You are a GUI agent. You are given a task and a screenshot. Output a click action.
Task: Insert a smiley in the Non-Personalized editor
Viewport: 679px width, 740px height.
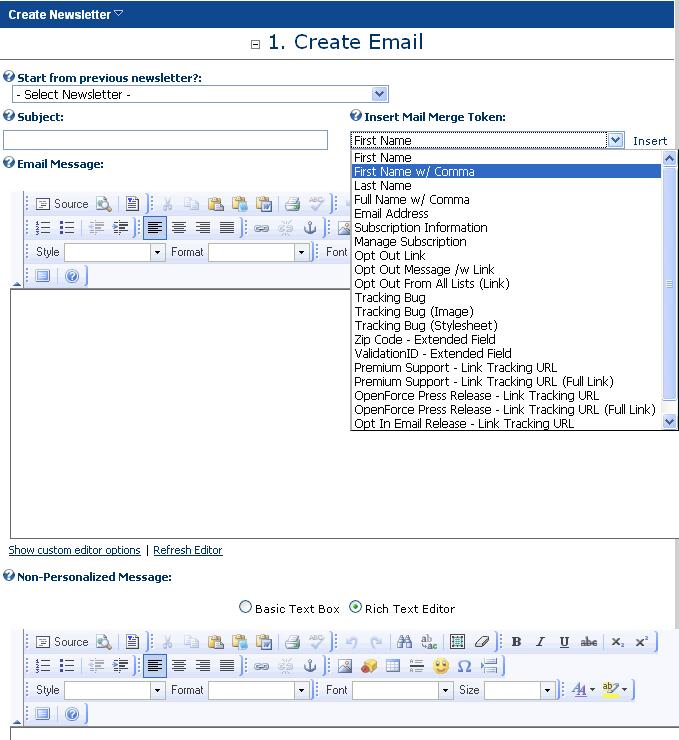coord(441,666)
